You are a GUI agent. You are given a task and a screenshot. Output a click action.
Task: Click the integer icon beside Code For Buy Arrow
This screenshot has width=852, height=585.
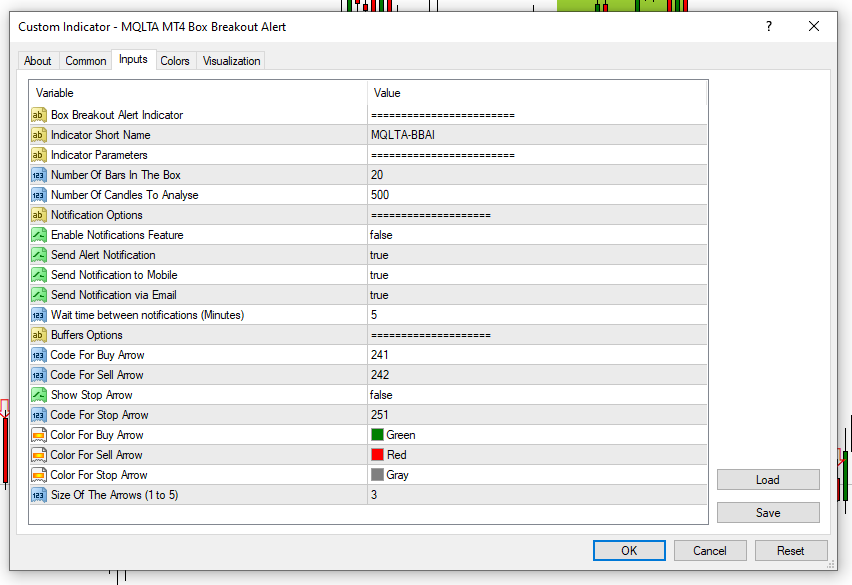coord(39,355)
